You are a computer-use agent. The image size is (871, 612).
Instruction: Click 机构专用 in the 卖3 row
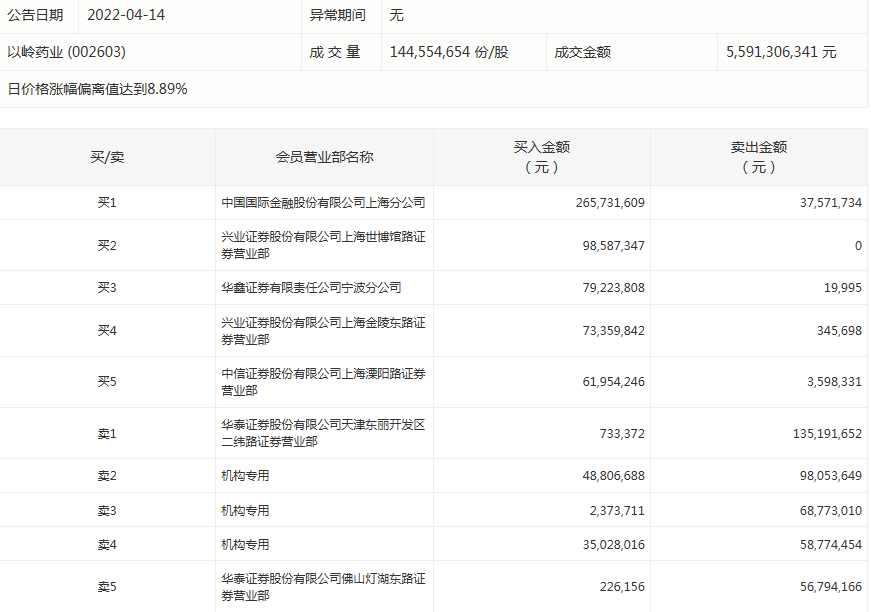click(x=245, y=510)
